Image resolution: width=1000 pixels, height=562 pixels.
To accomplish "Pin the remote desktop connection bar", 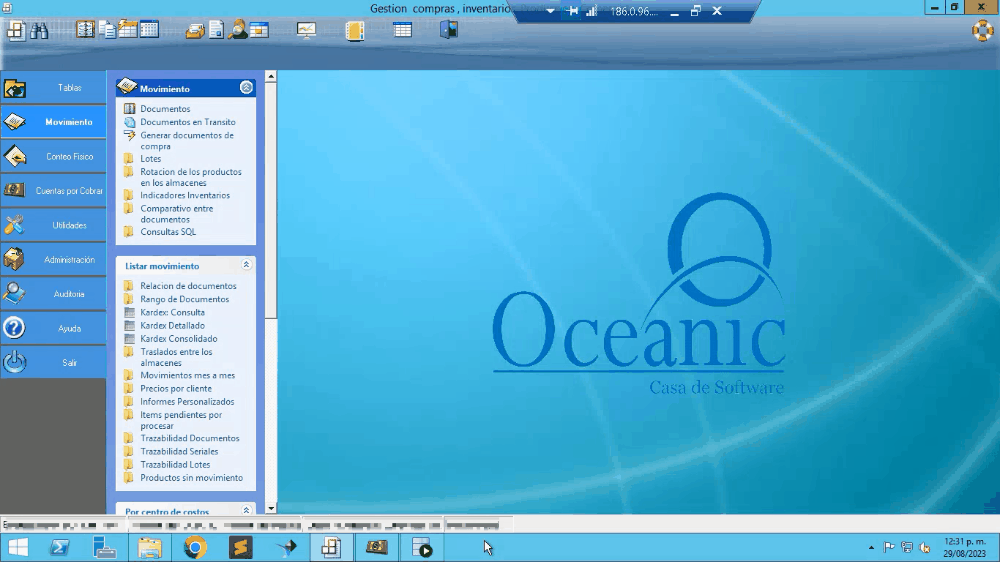I will [573, 11].
